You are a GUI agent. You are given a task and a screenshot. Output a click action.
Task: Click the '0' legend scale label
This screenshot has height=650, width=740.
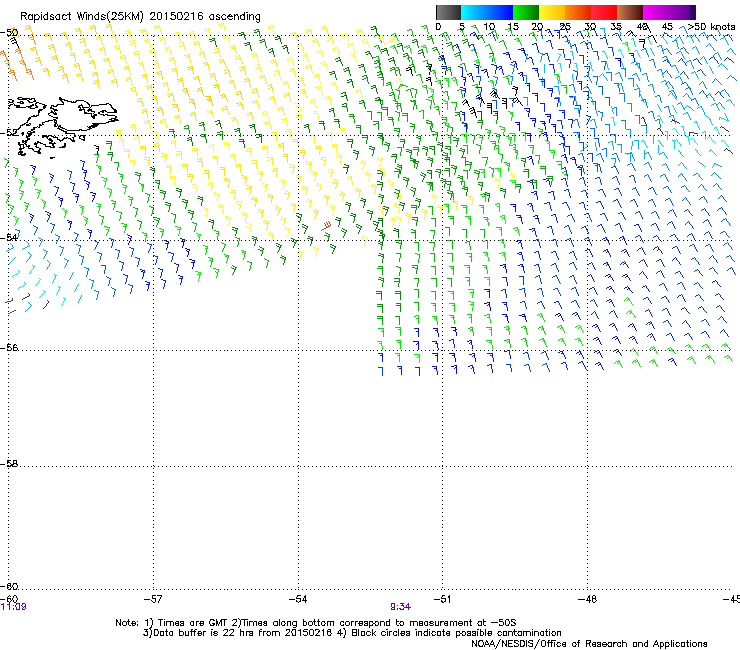click(x=438, y=27)
